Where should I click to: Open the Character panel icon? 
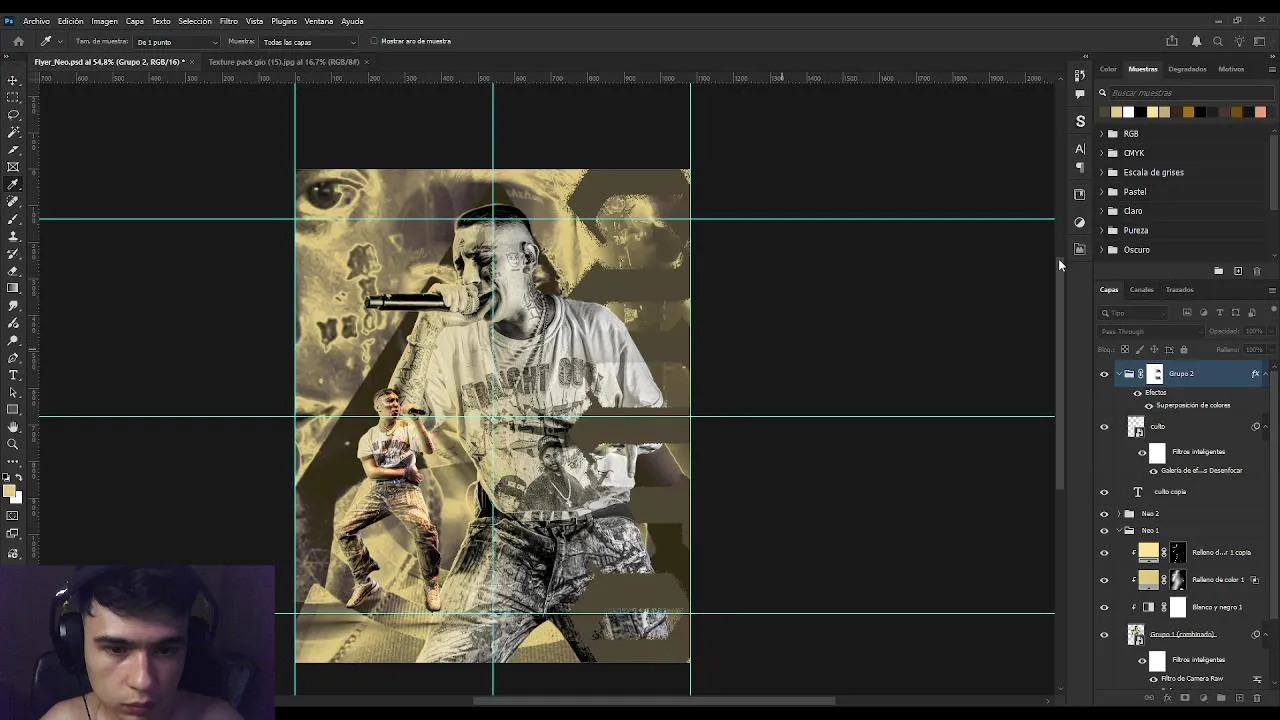pos(1080,149)
